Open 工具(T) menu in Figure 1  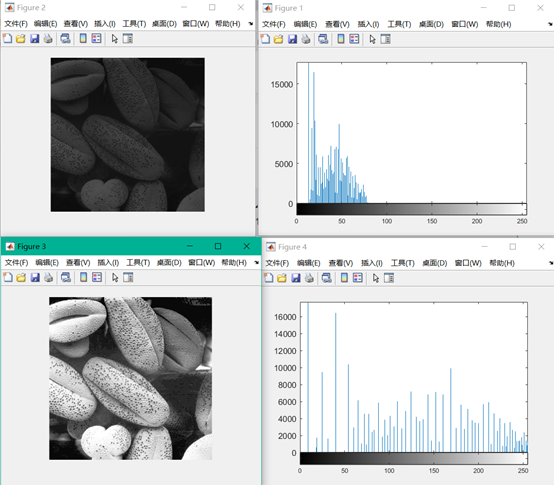[x=399, y=24]
